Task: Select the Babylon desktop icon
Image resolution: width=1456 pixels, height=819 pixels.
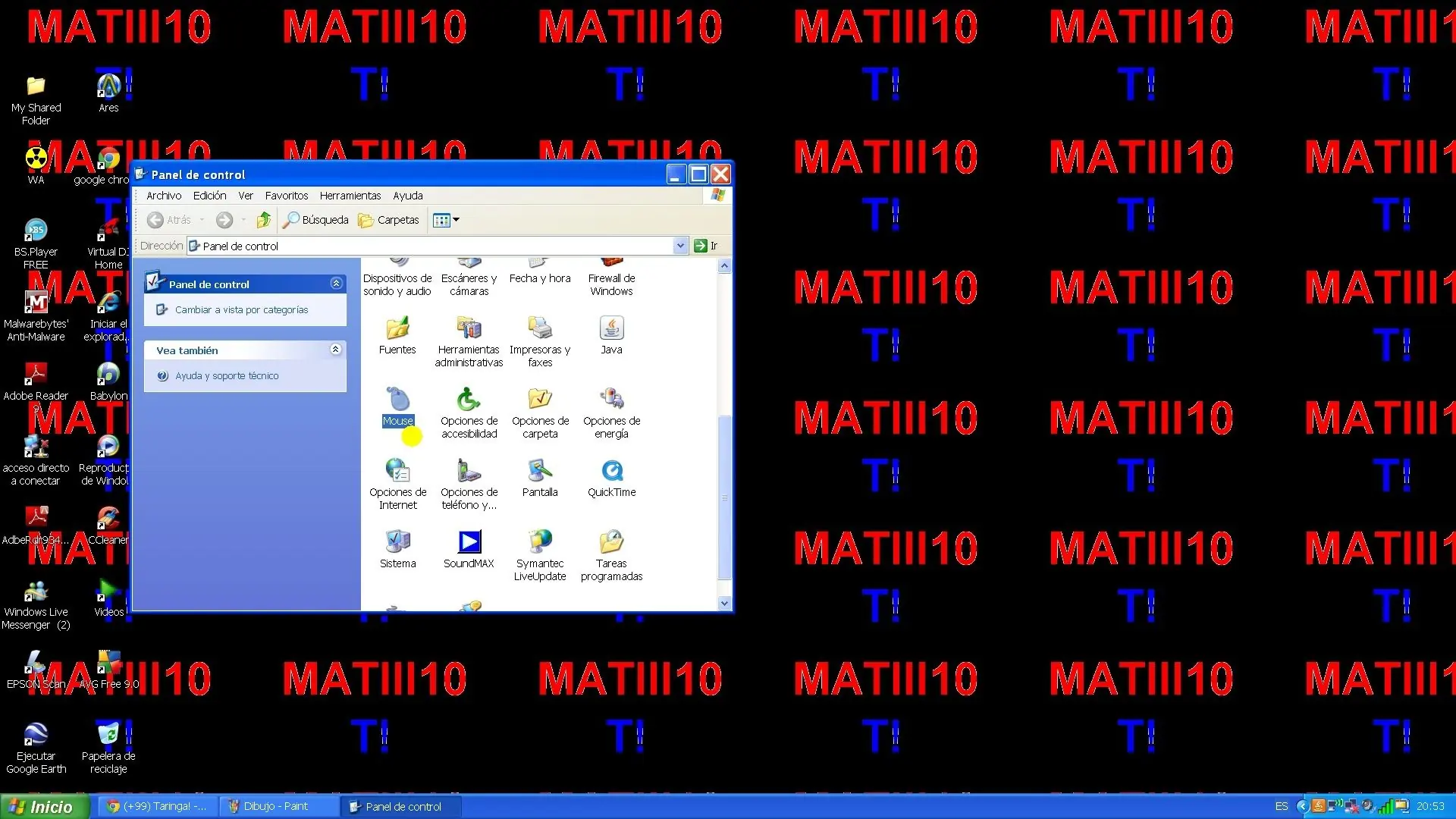Action: point(108,381)
